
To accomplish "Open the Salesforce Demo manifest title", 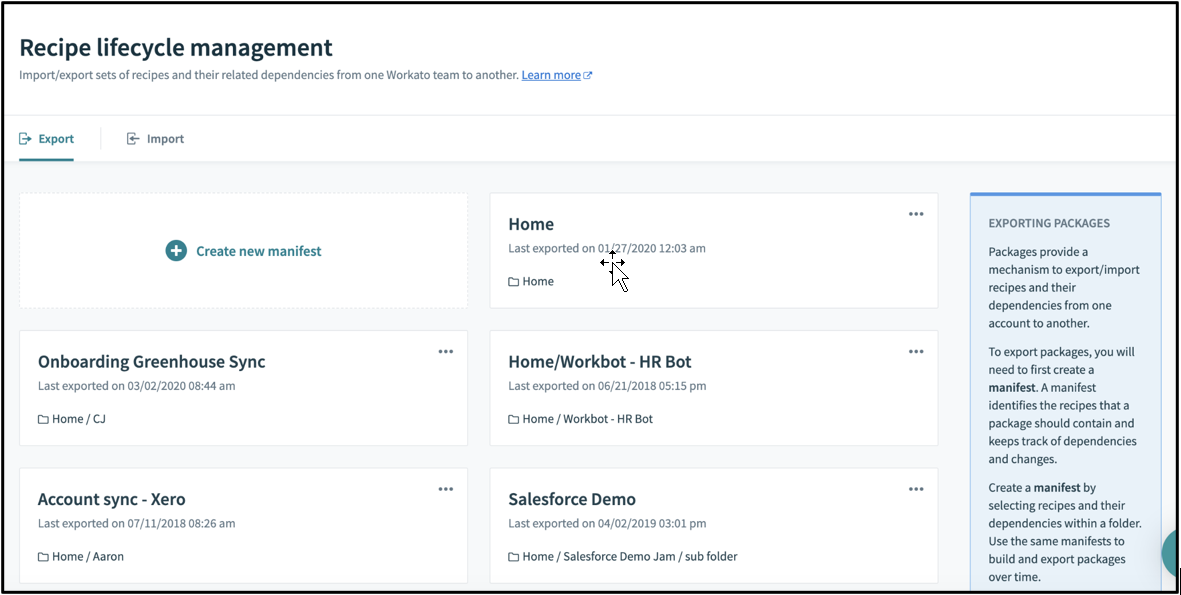I will click(x=572, y=499).
